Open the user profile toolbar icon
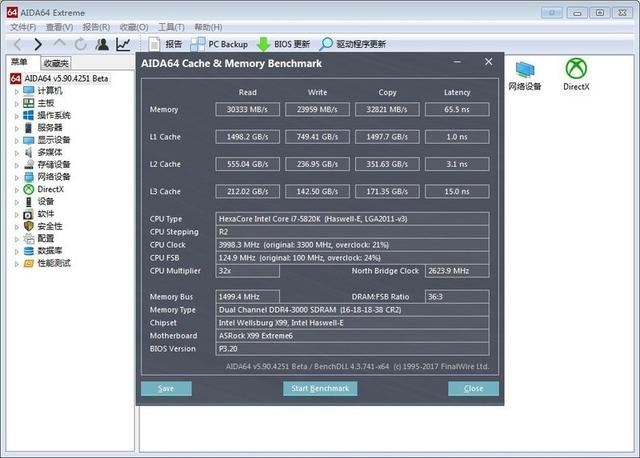 pyautogui.click(x=102, y=44)
